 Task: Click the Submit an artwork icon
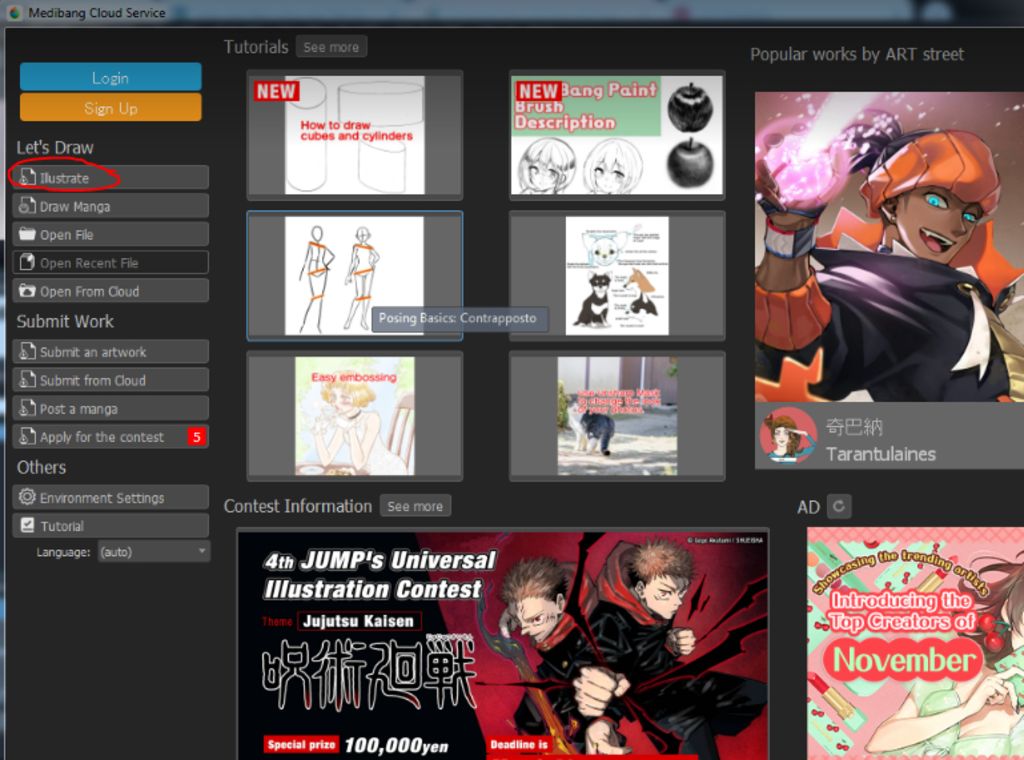[x=27, y=351]
